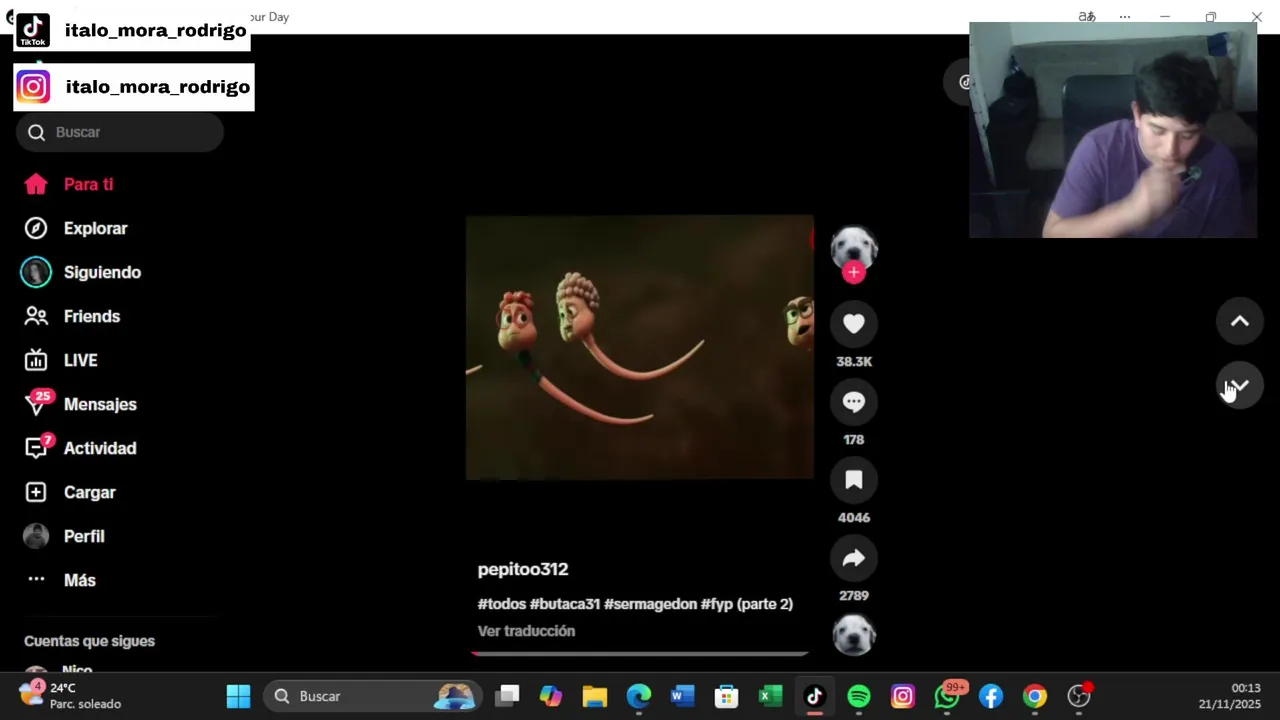Open the #butaca31 hashtag
This screenshot has height=720, width=1280.
click(565, 604)
